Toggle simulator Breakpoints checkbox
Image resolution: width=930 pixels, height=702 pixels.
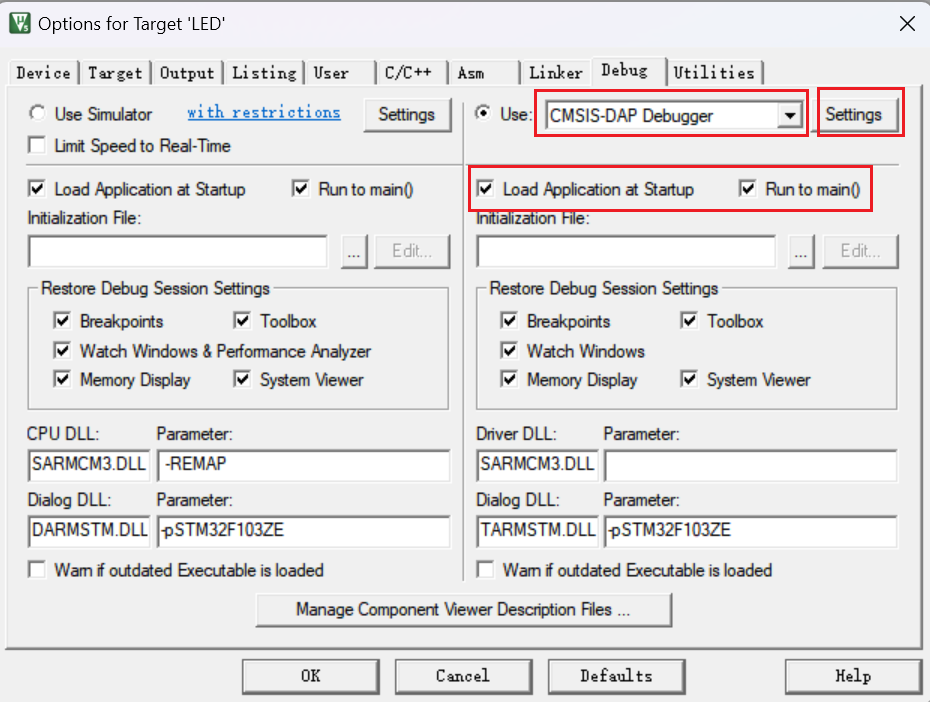tap(62, 321)
